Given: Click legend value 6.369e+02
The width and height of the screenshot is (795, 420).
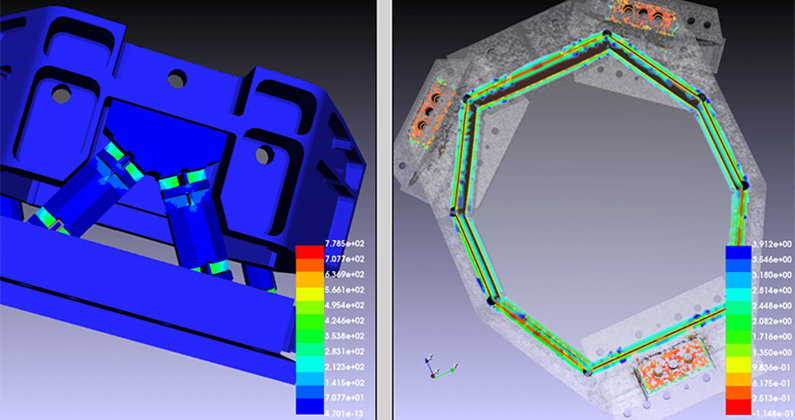Looking at the screenshot, I should [x=345, y=274].
